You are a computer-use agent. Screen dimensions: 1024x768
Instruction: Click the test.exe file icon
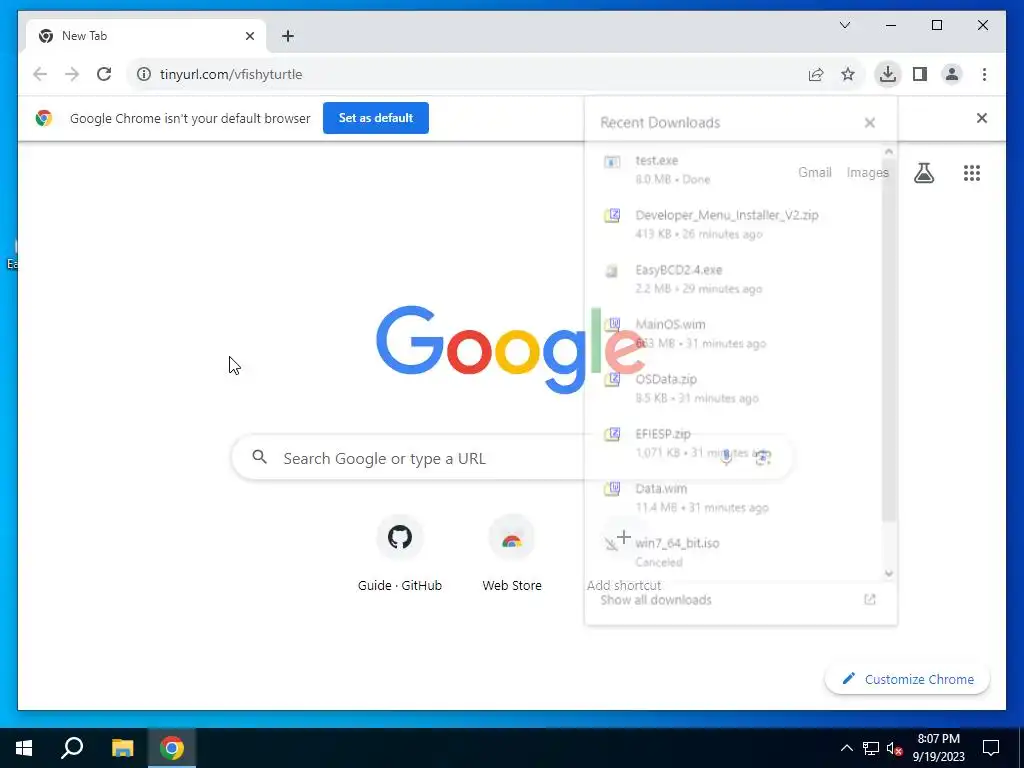pyautogui.click(x=612, y=162)
